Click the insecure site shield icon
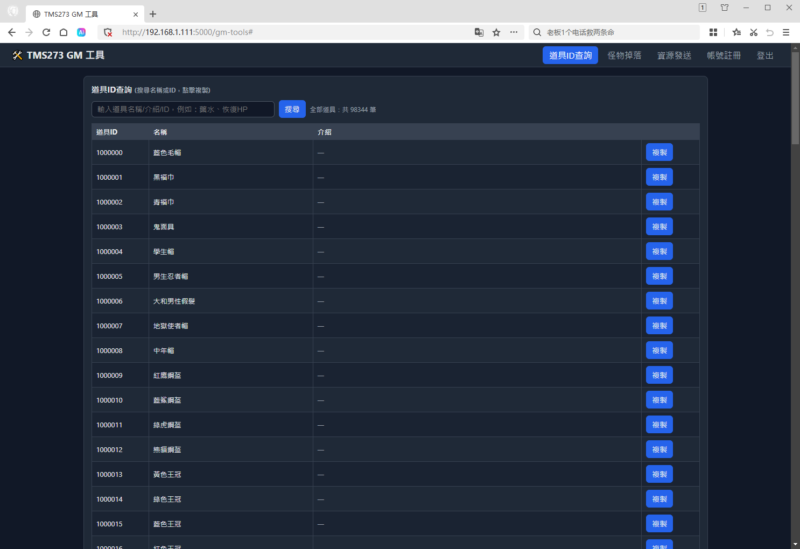This screenshot has width=800, height=549. click(108, 32)
